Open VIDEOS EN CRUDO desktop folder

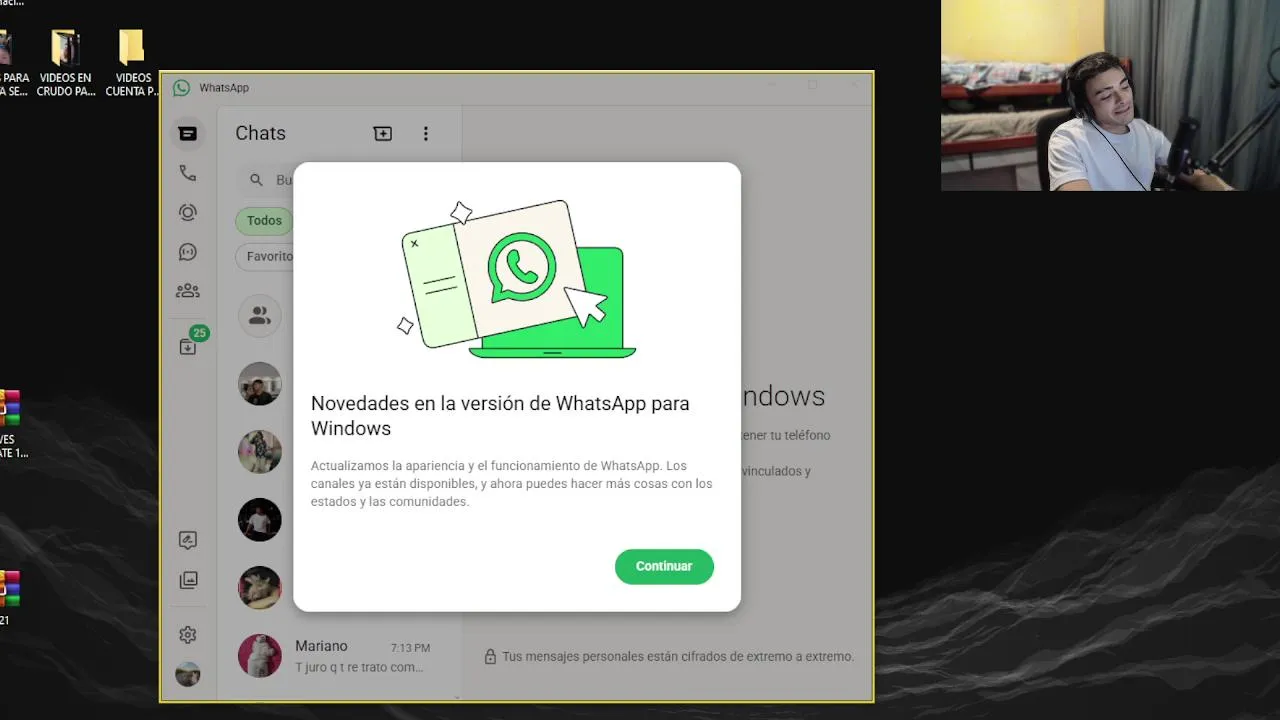[x=66, y=63]
